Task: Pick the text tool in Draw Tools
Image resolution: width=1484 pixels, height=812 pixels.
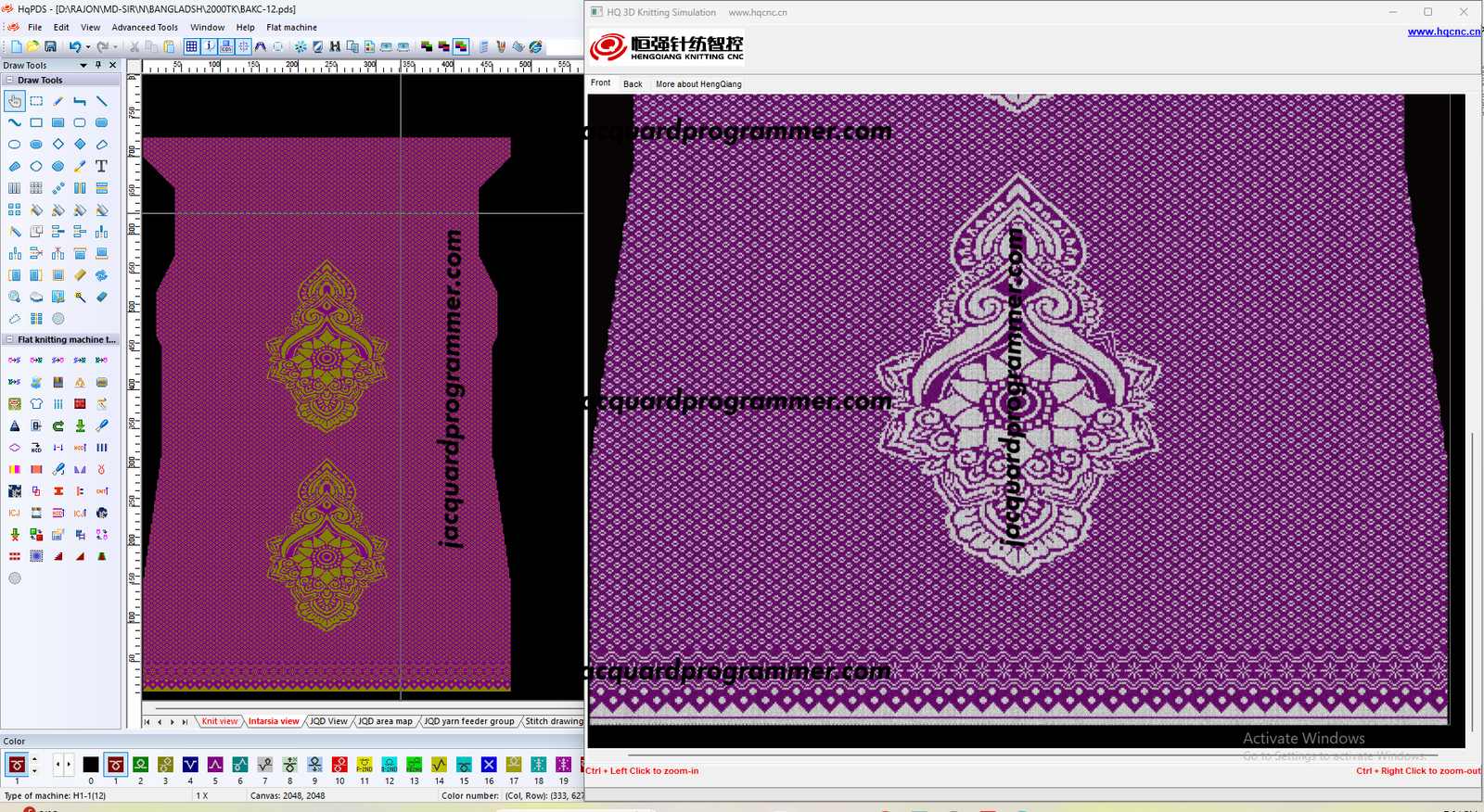Action: [x=102, y=167]
